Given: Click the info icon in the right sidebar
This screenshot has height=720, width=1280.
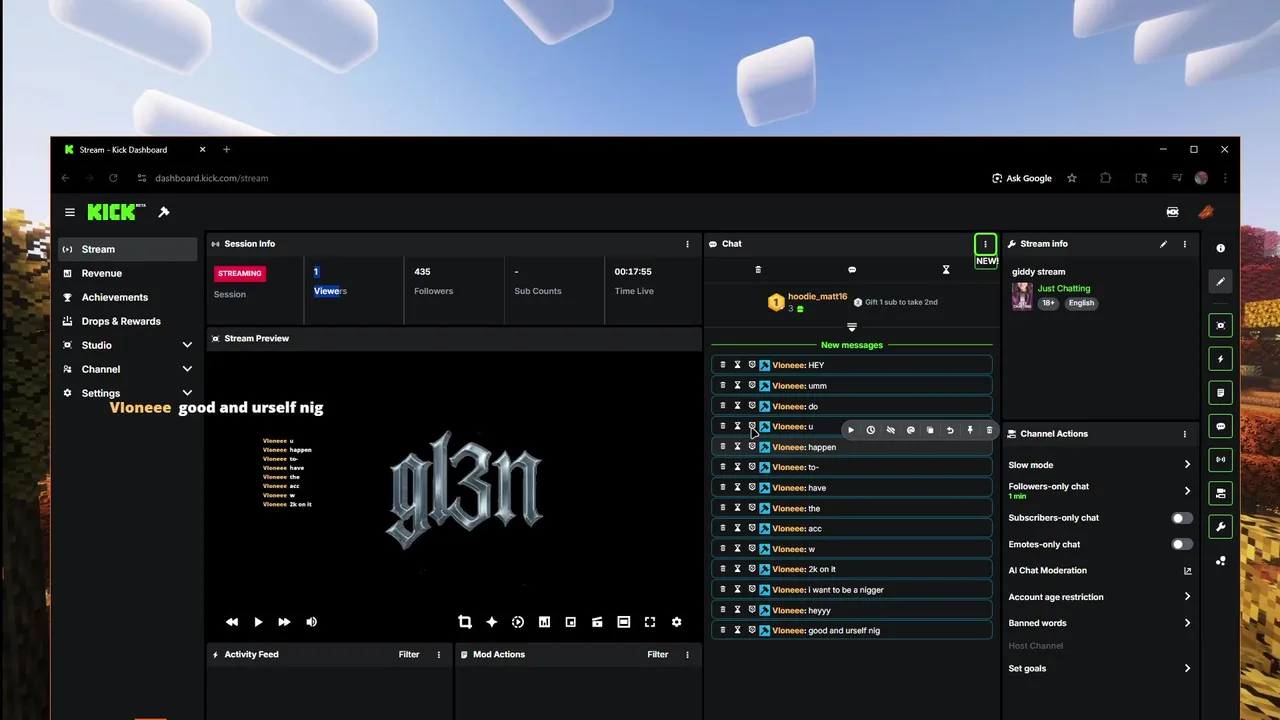Looking at the screenshot, I should coord(1220,248).
